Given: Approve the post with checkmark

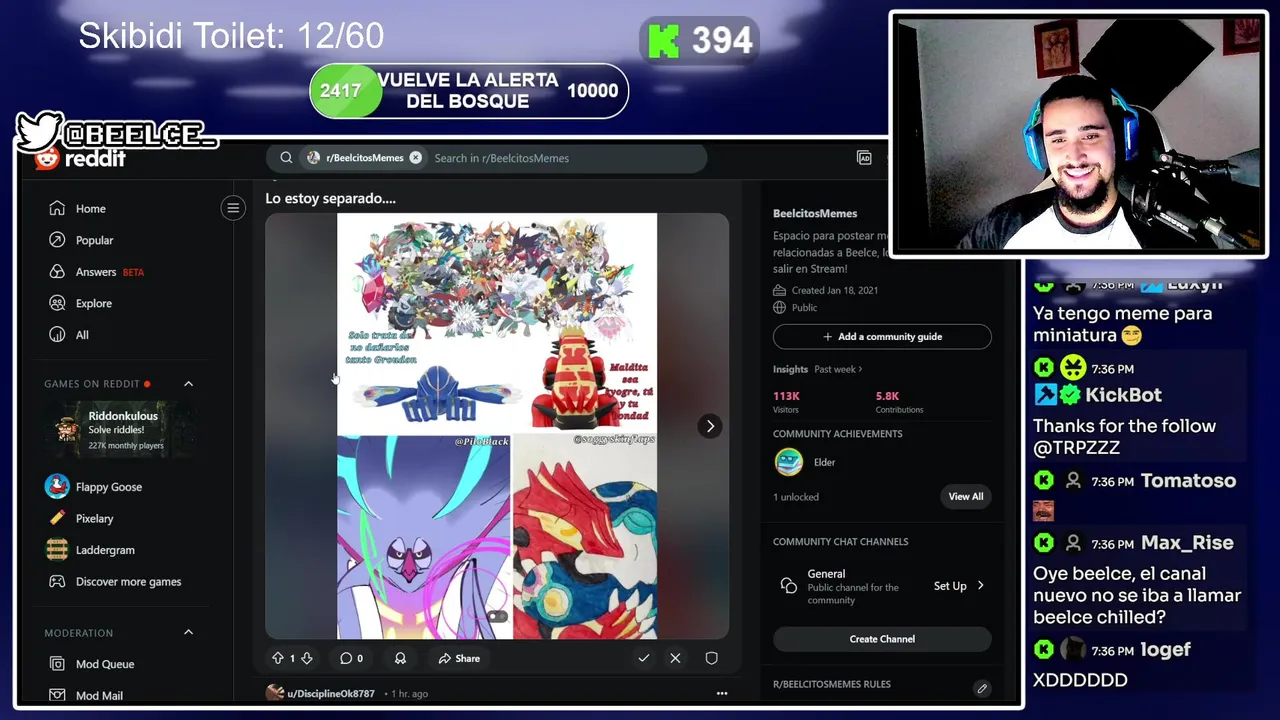Looking at the screenshot, I should coord(643,658).
